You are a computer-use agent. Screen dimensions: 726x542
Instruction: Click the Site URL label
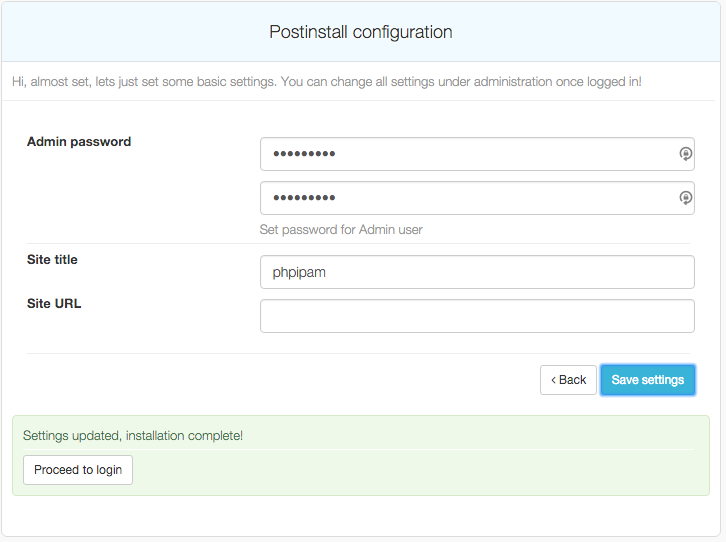coord(54,303)
